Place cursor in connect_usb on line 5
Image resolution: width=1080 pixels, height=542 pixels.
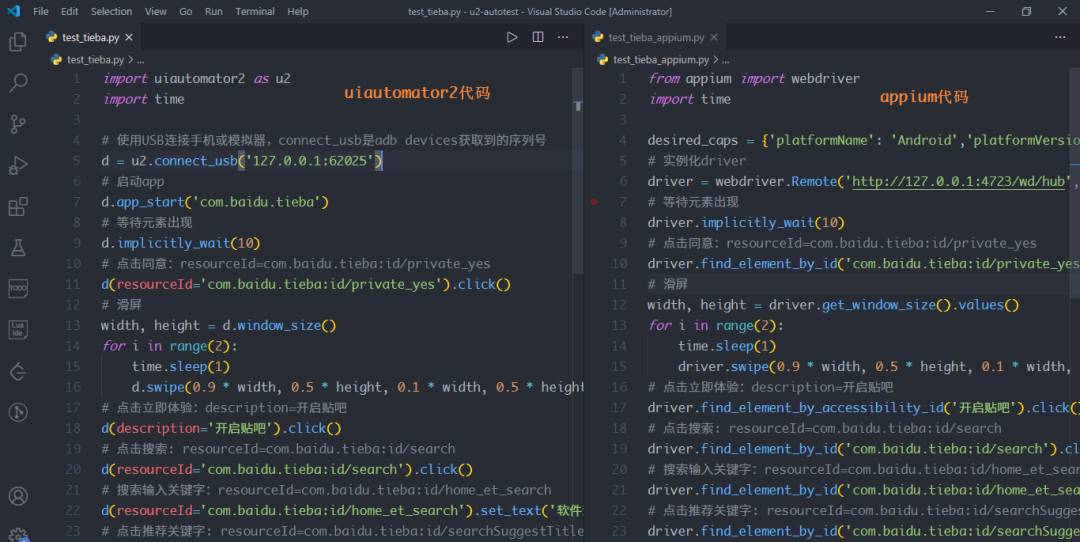(x=196, y=161)
